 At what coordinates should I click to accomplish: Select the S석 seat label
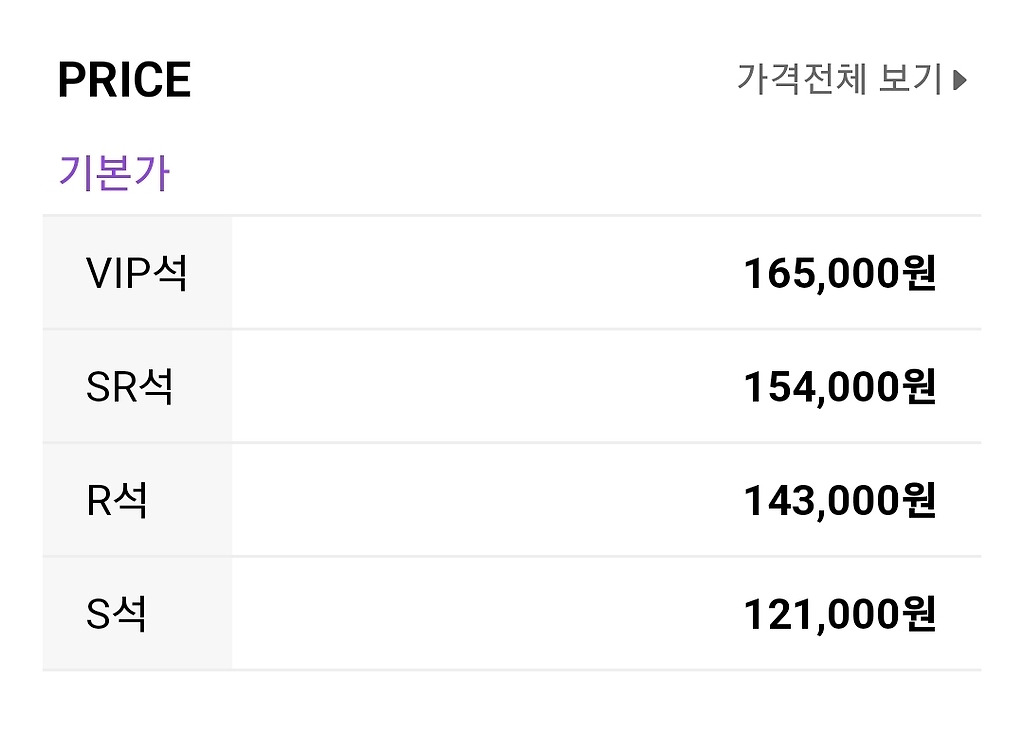117,614
